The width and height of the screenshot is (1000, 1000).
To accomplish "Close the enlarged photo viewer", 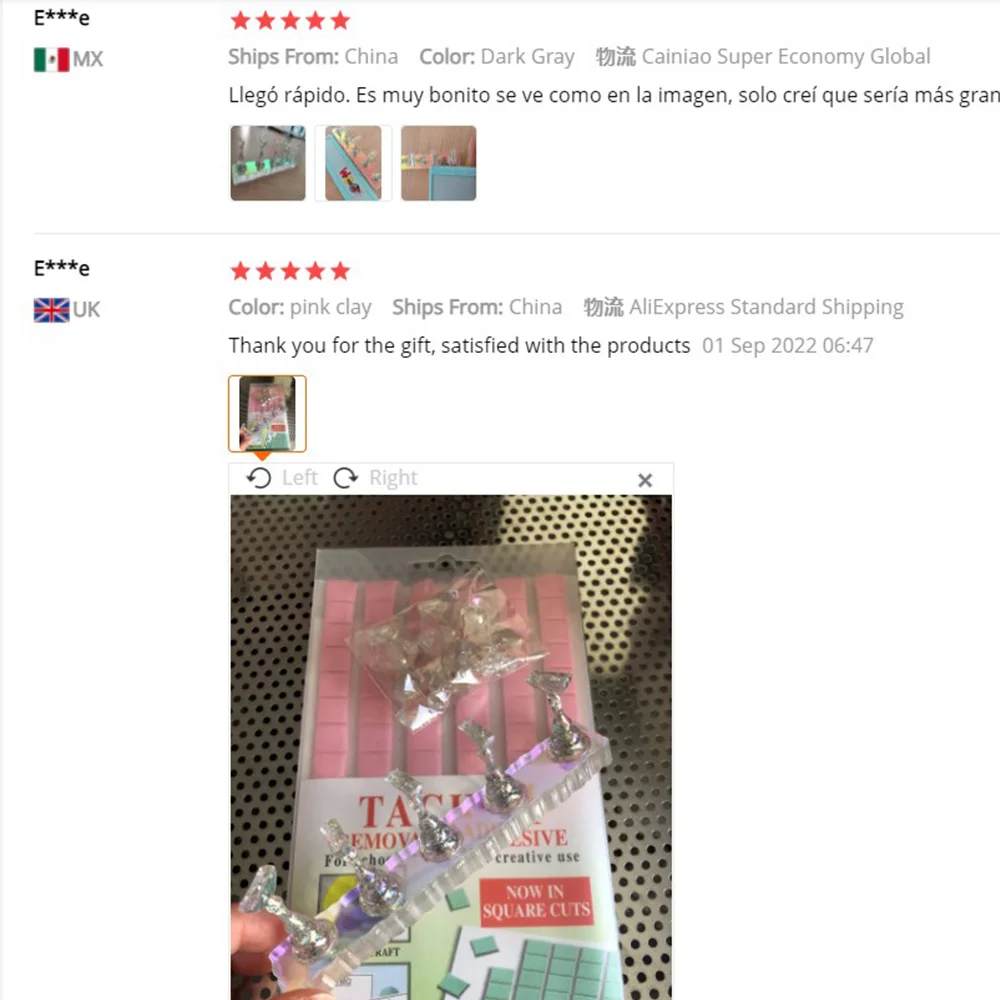I will coord(645,480).
